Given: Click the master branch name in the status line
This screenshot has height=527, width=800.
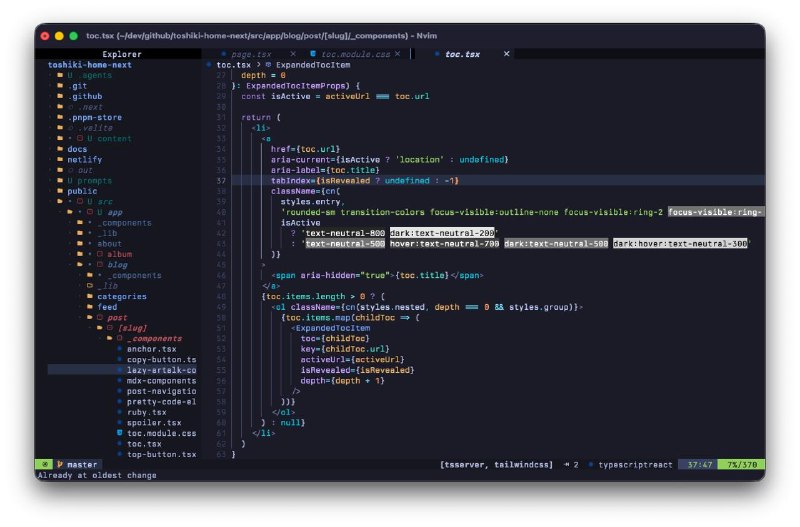Looking at the screenshot, I should point(82,464).
